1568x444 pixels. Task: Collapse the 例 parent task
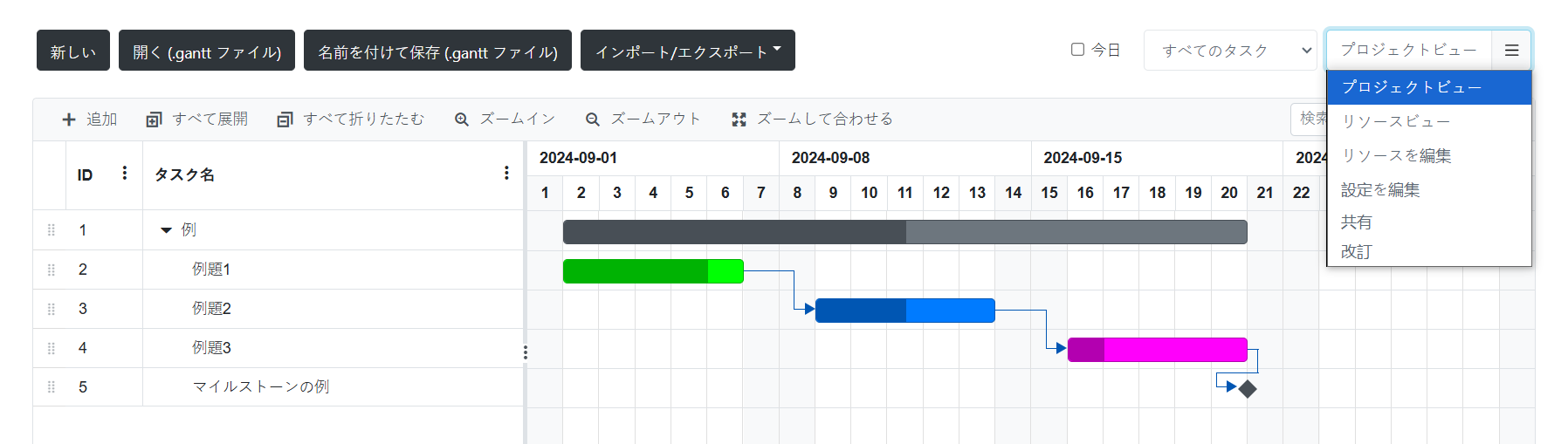[x=166, y=230]
